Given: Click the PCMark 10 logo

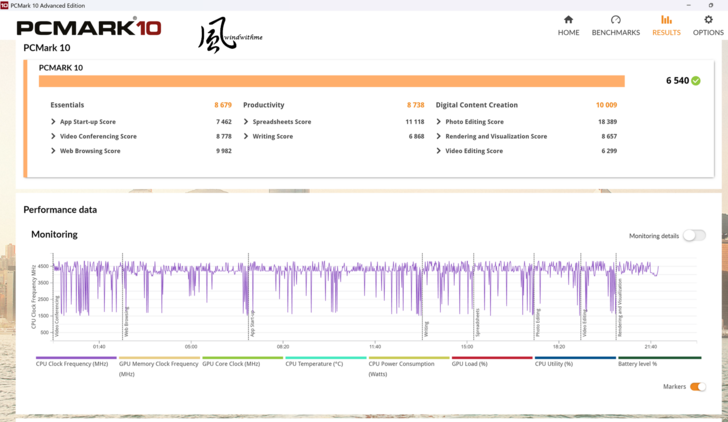Looking at the screenshot, I should coord(89,28).
